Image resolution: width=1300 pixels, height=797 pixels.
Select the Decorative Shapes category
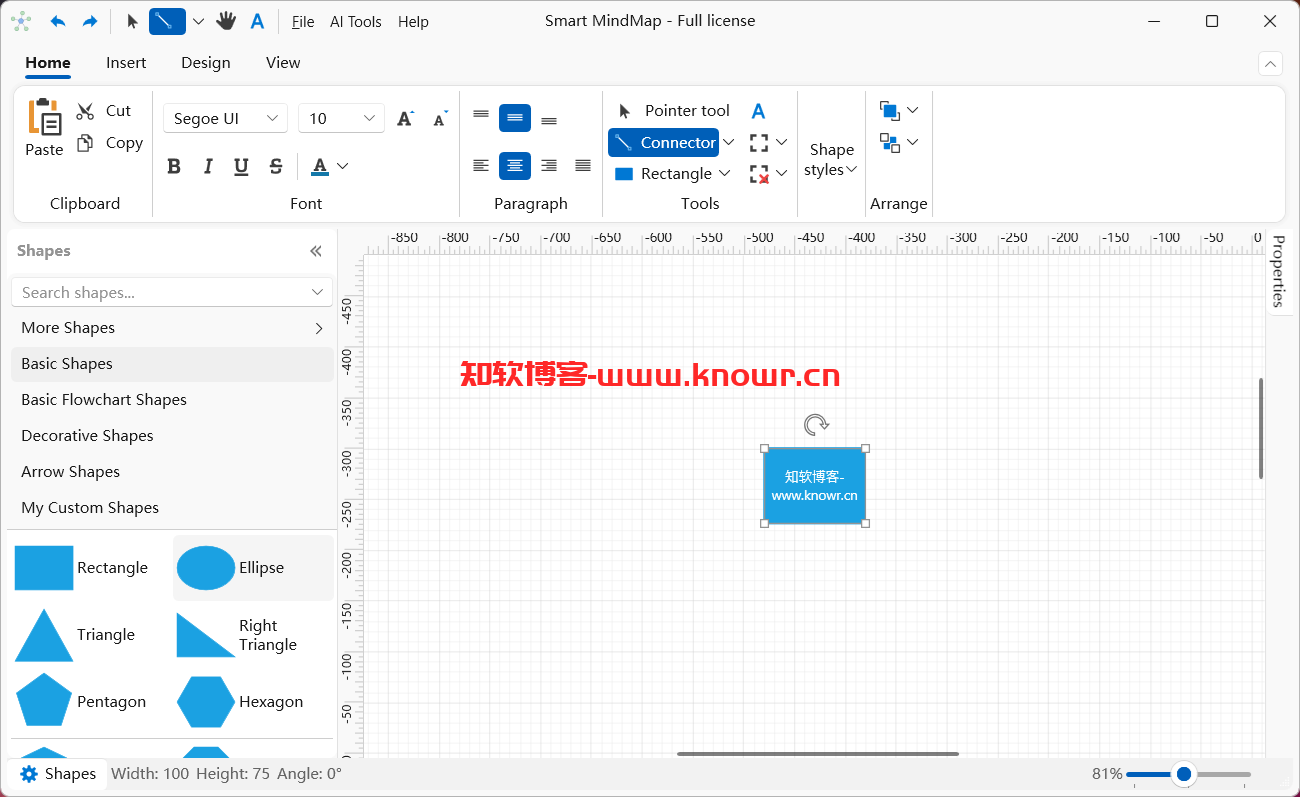coord(172,436)
